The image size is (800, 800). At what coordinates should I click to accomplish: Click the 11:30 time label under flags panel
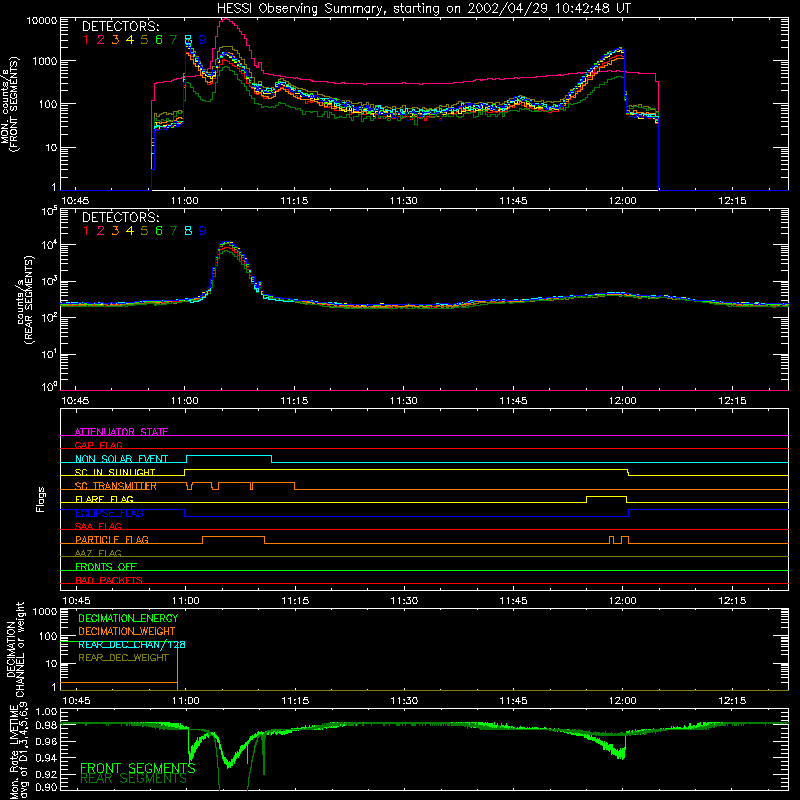tap(404, 601)
